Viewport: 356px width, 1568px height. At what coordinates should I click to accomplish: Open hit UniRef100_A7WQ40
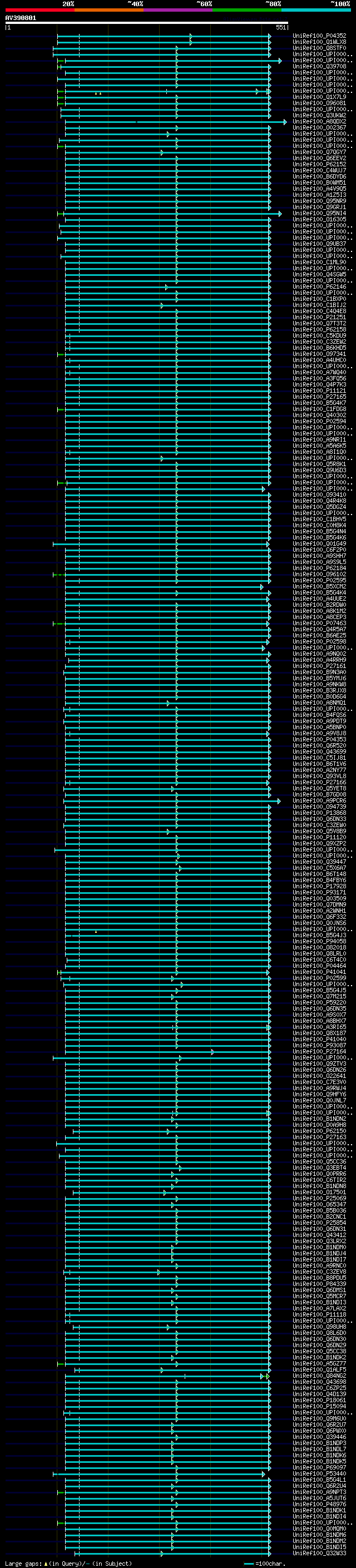click(319, 373)
